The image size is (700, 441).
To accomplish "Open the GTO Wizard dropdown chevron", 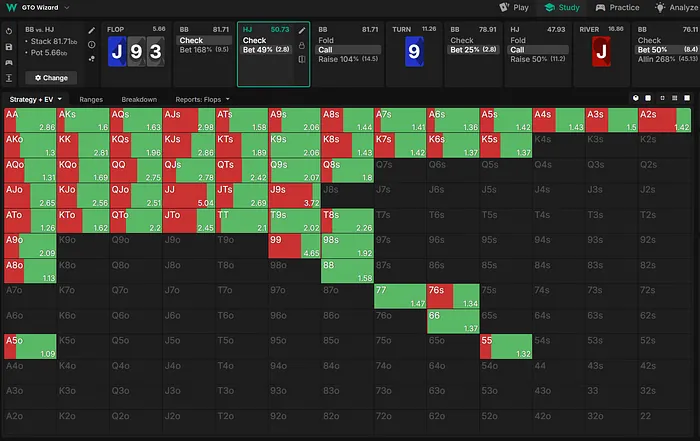I will (68, 7).
